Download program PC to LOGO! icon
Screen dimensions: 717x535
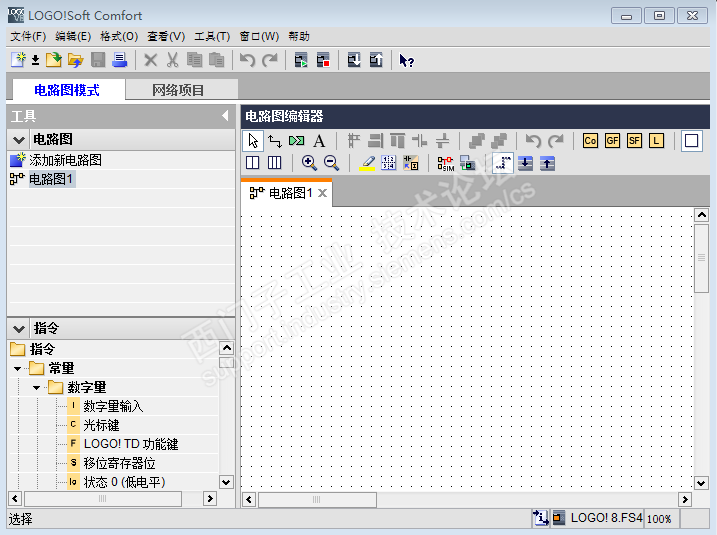coord(354,60)
